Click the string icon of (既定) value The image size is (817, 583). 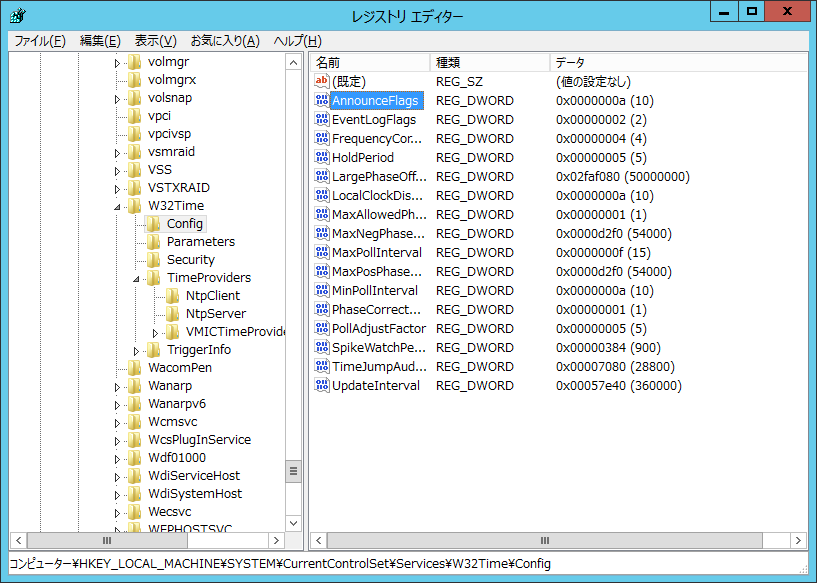tap(321, 81)
